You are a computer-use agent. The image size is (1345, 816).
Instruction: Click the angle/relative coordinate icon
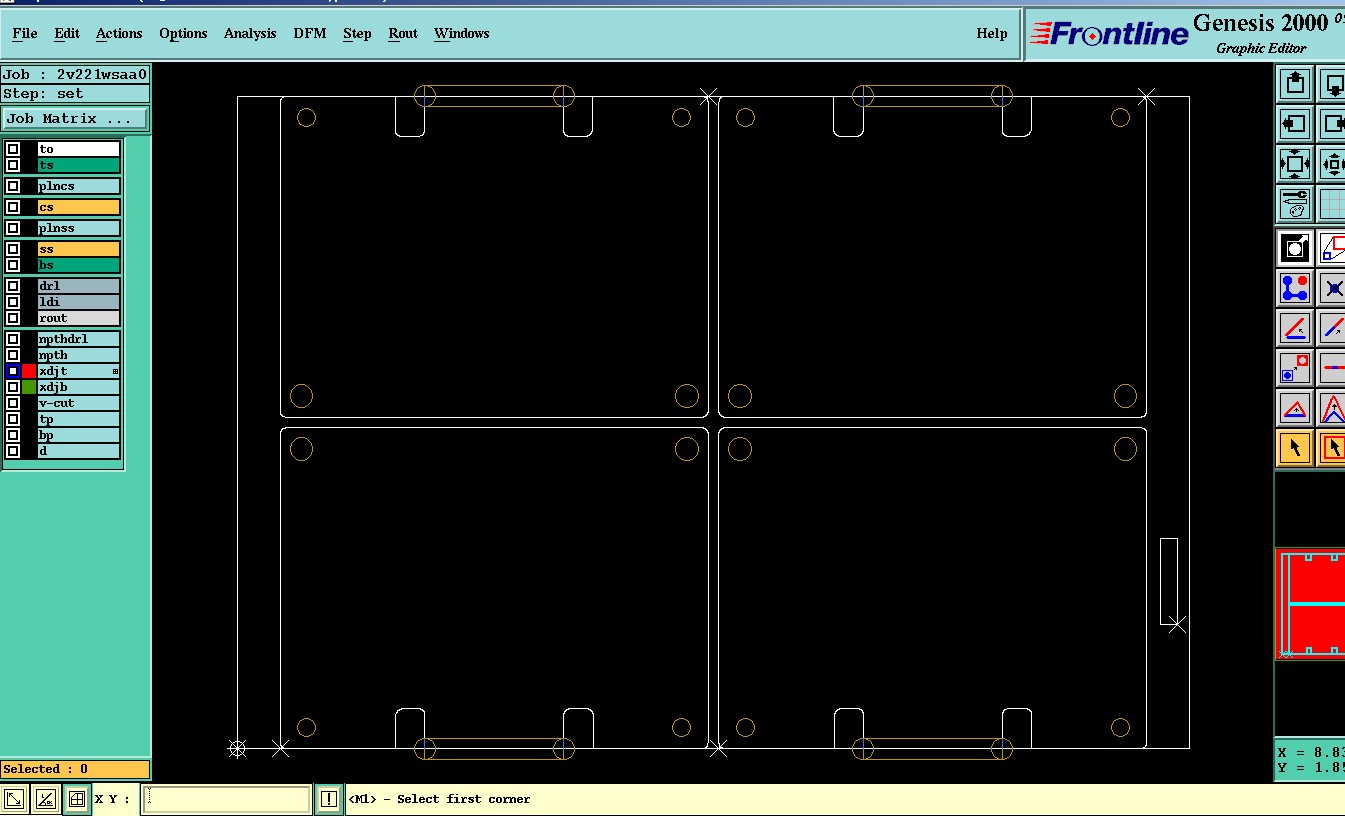[45, 799]
